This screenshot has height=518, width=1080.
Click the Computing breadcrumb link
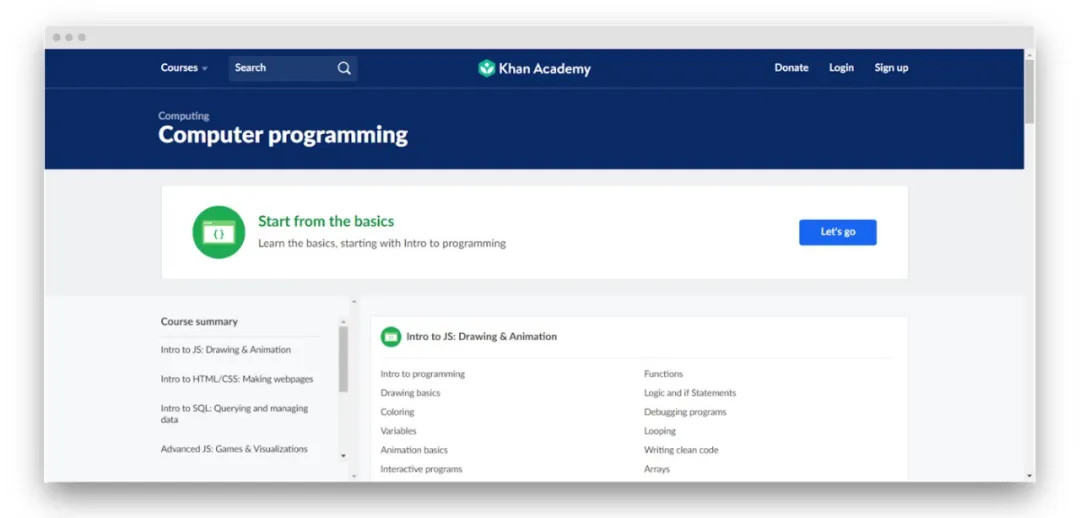(x=184, y=116)
